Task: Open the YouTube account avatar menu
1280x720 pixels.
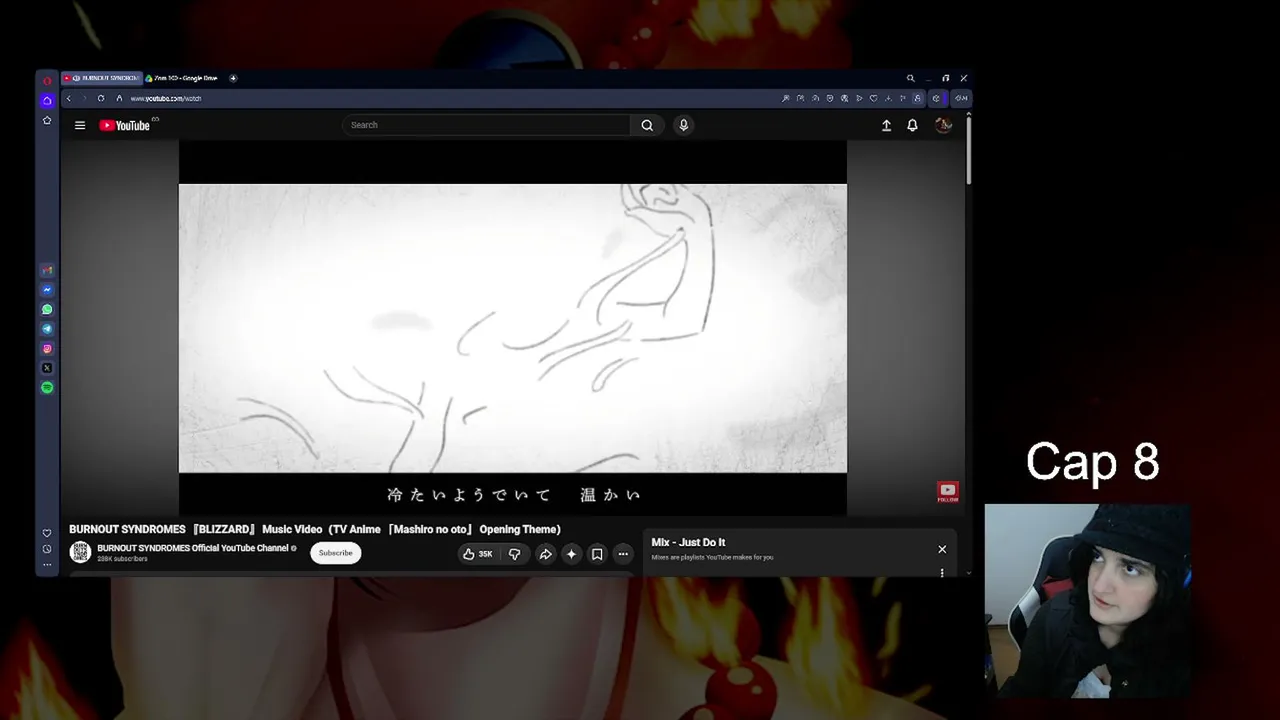Action: [943, 125]
